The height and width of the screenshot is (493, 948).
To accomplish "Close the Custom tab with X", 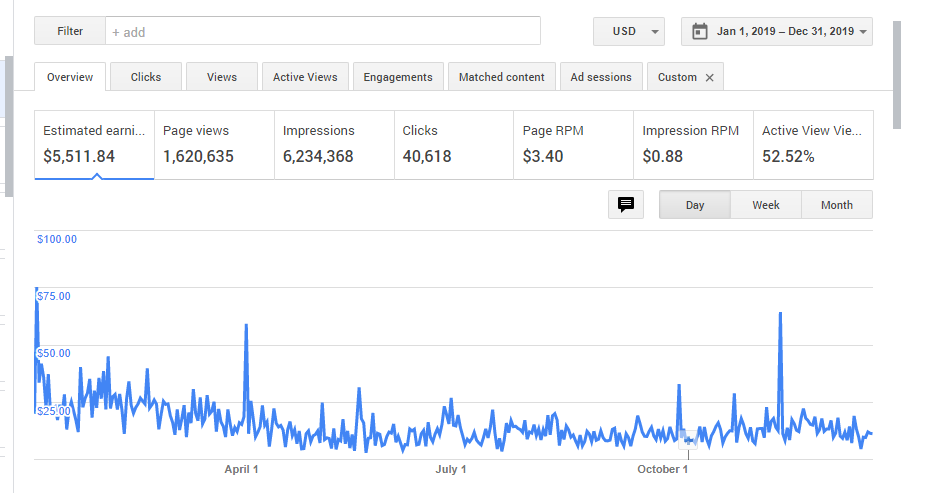I will (x=710, y=77).
